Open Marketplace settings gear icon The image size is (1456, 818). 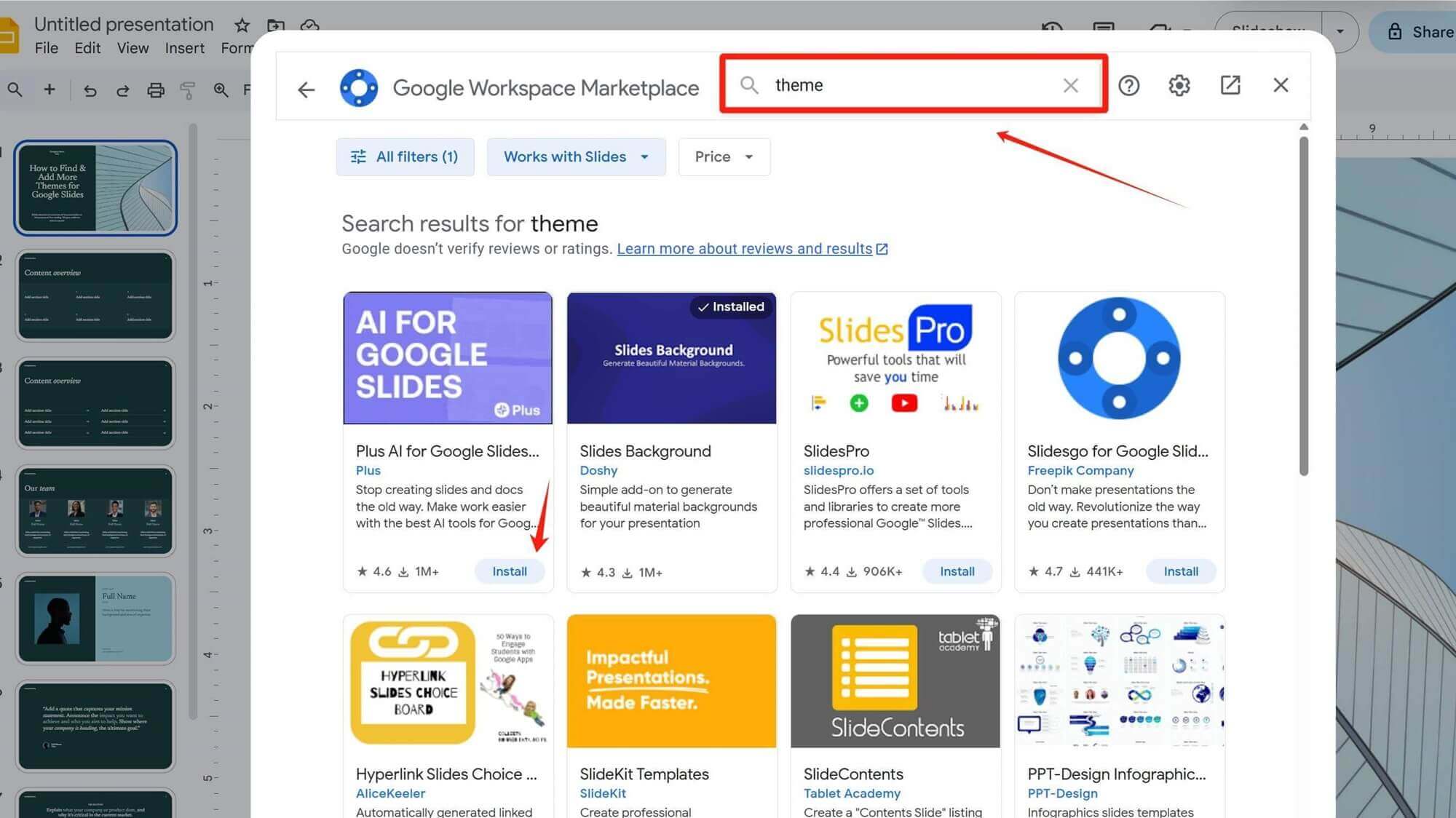(x=1179, y=86)
